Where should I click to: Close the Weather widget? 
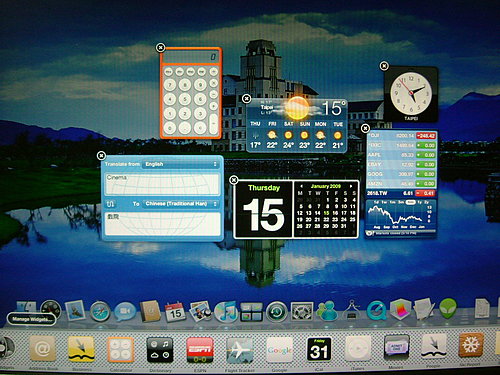(x=246, y=98)
